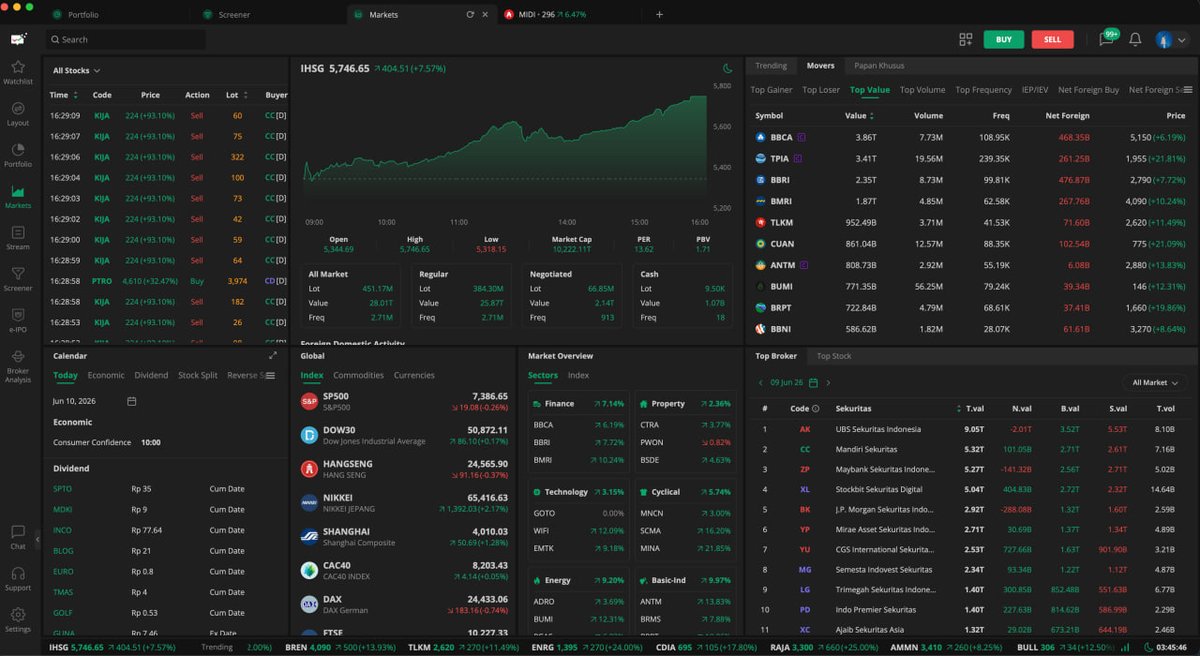Select the Stock Split calendar tab
The width and height of the screenshot is (1200, 656).
click(197, 375)
